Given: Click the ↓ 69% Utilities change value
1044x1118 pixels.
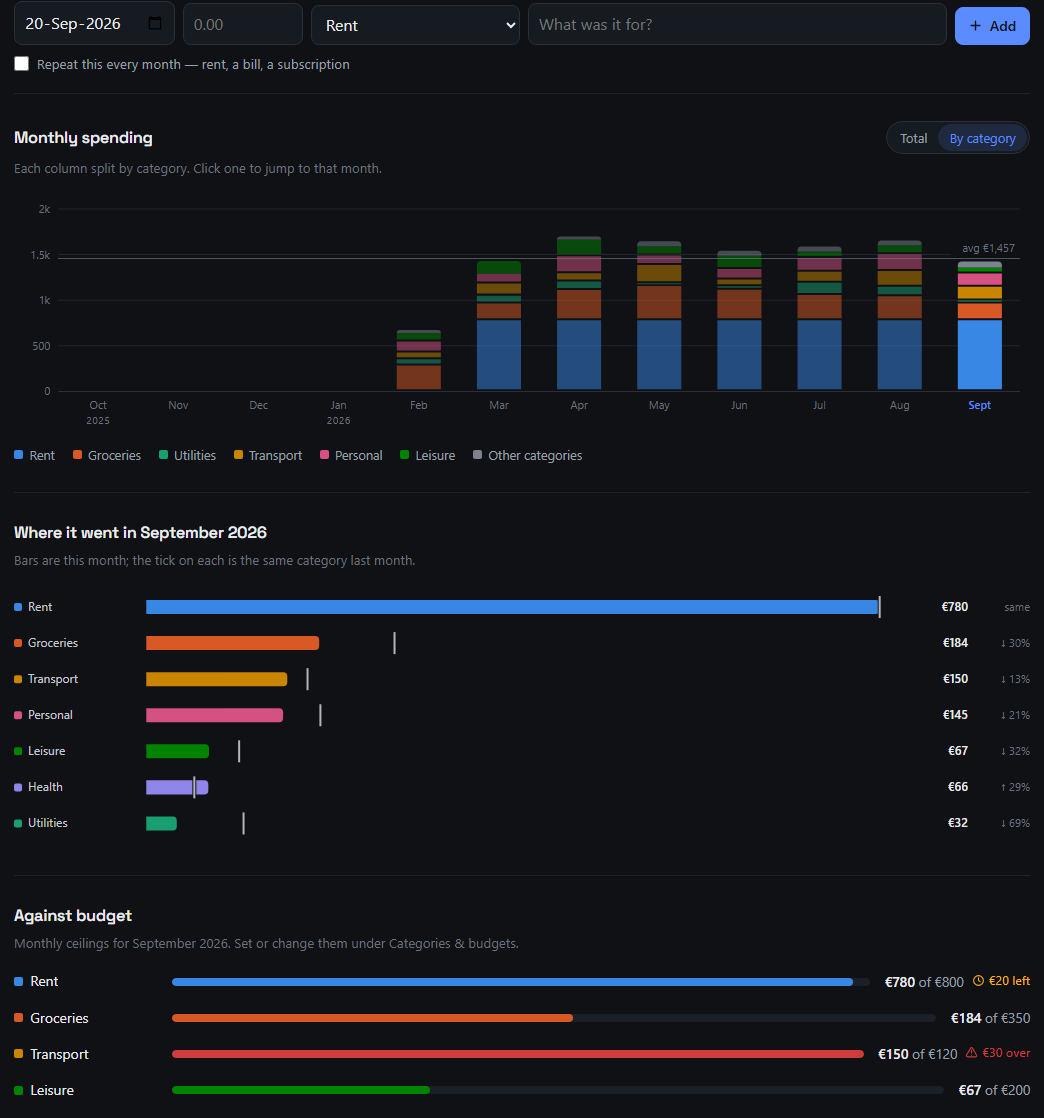Looking at the screenshot, I should point(1015,823).
